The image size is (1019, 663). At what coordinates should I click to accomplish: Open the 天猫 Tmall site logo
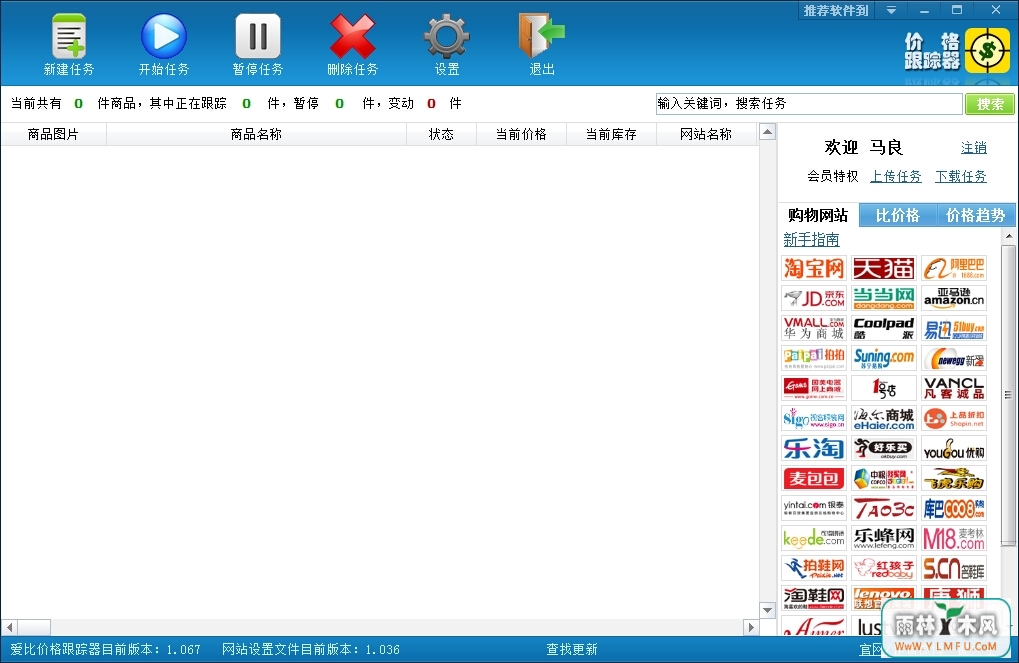click(884, 268)
